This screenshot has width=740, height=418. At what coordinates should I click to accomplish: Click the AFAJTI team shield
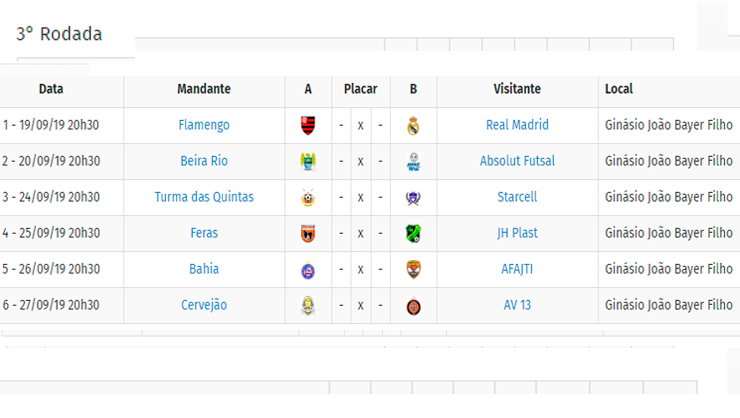413,269
